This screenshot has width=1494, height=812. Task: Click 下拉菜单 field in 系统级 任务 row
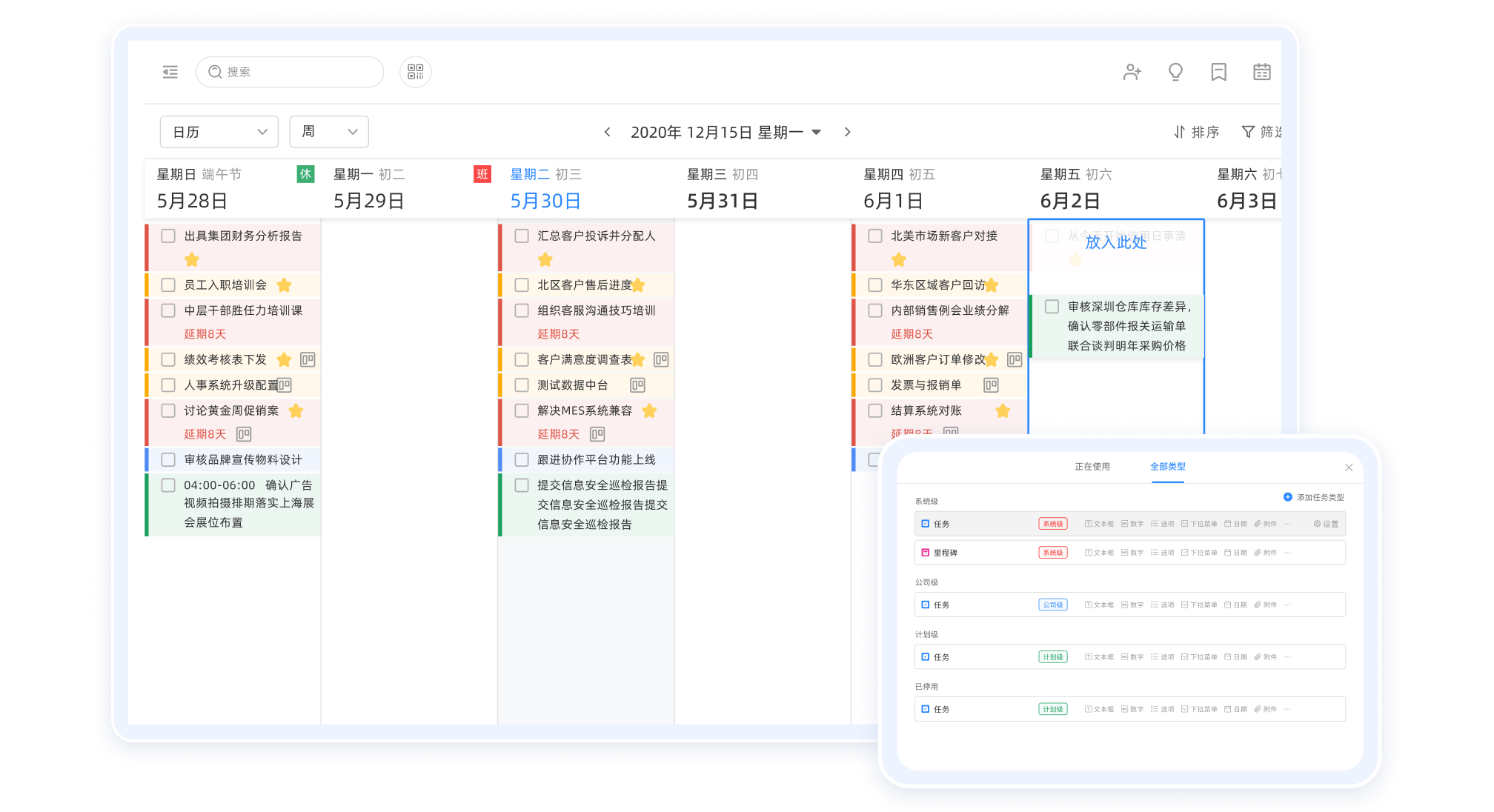point(1199,524)
